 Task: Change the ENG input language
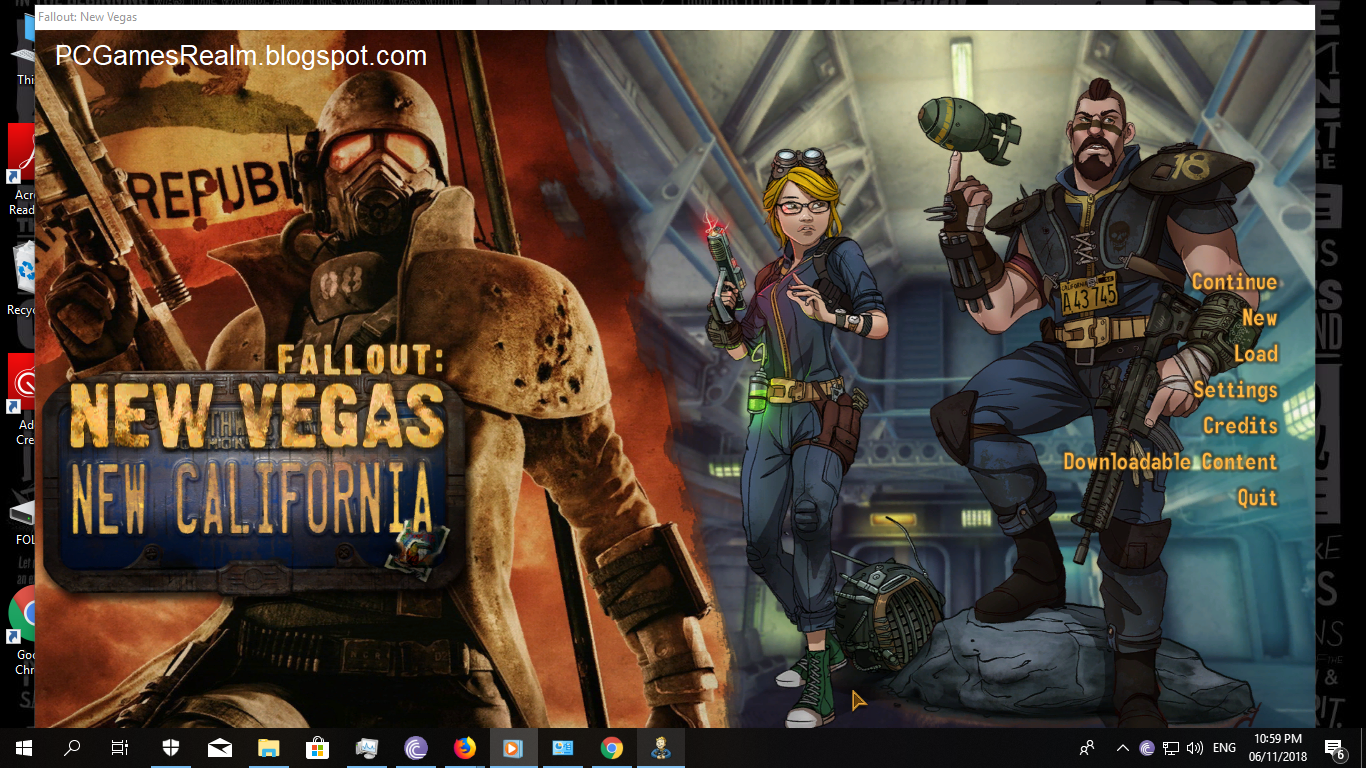coord(1224,748)
